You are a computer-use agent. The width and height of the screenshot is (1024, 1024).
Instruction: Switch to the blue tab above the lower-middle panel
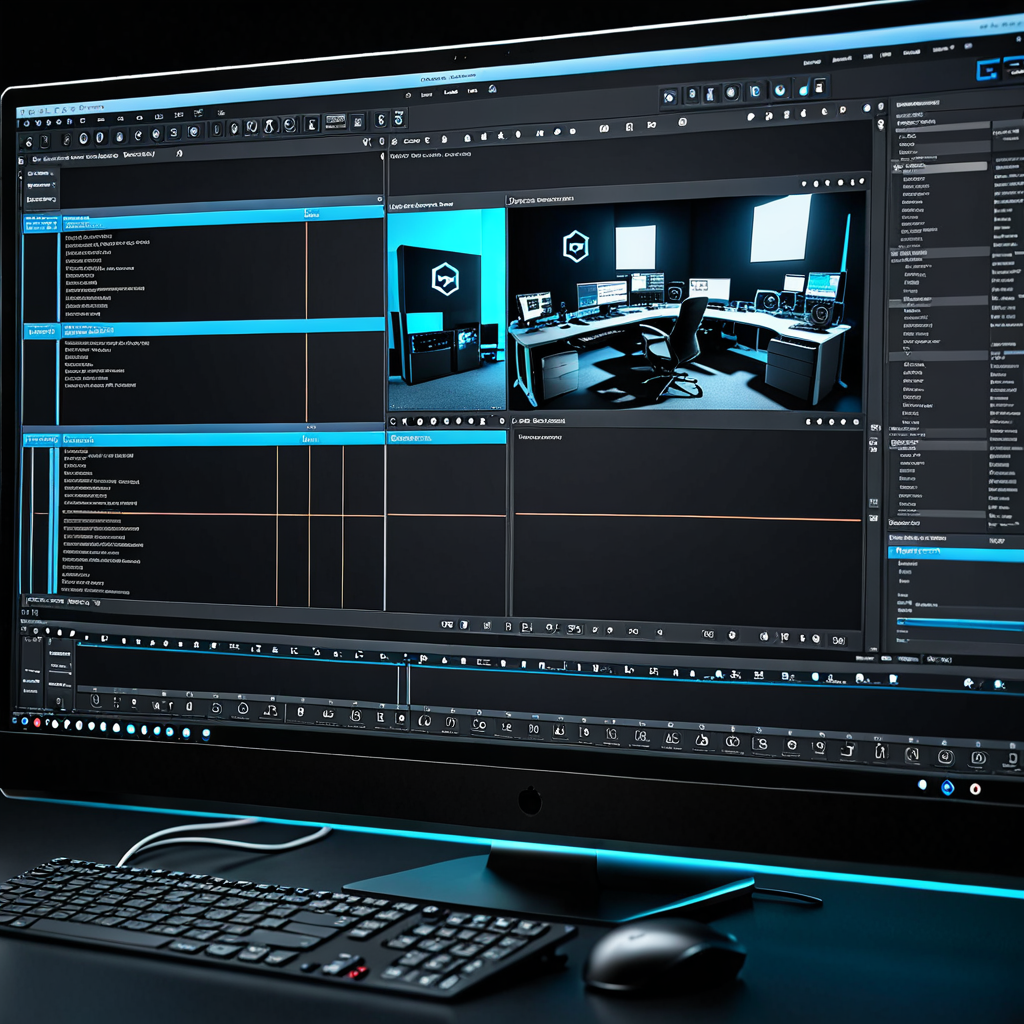click(447, 437)
